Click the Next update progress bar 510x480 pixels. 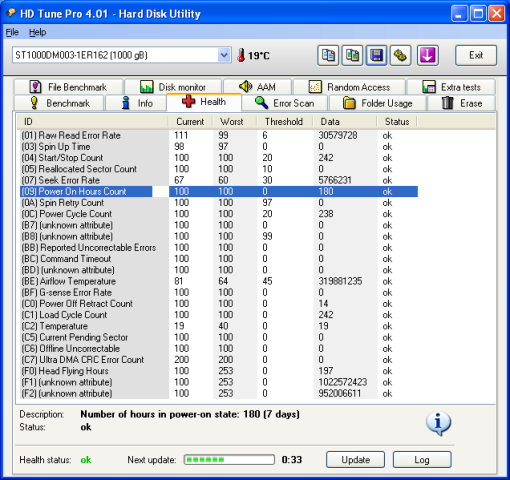[229, 460]
